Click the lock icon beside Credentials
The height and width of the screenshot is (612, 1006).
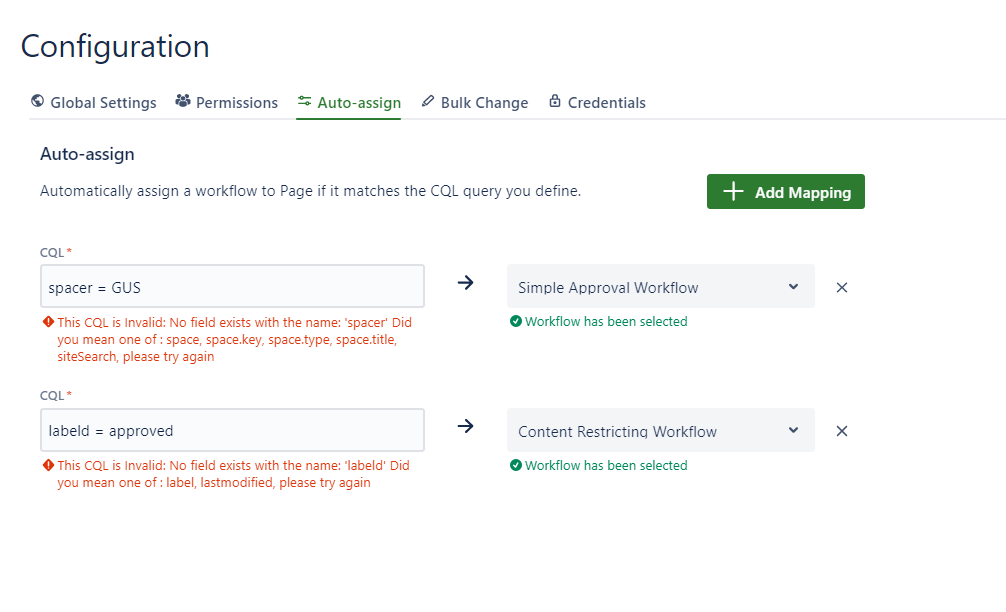coord(553,101)
